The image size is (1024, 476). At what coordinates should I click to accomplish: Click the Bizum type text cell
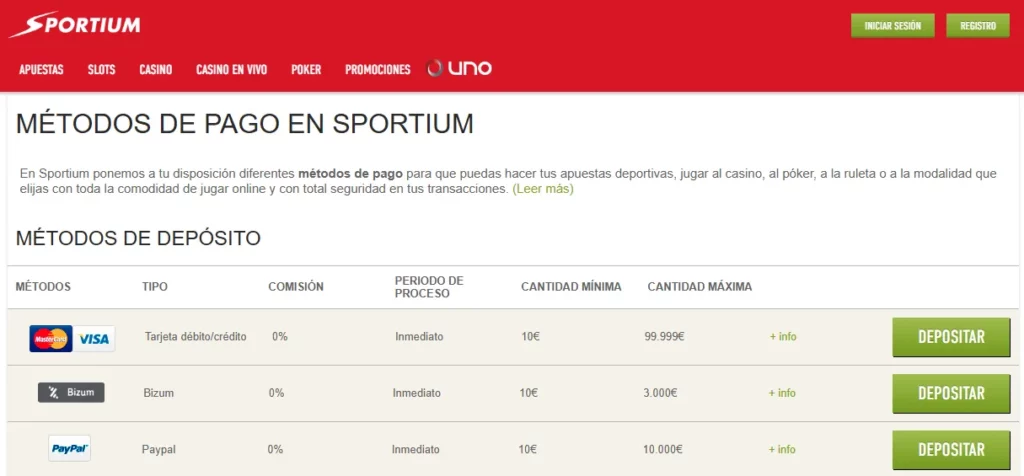[x=159, y=393]
